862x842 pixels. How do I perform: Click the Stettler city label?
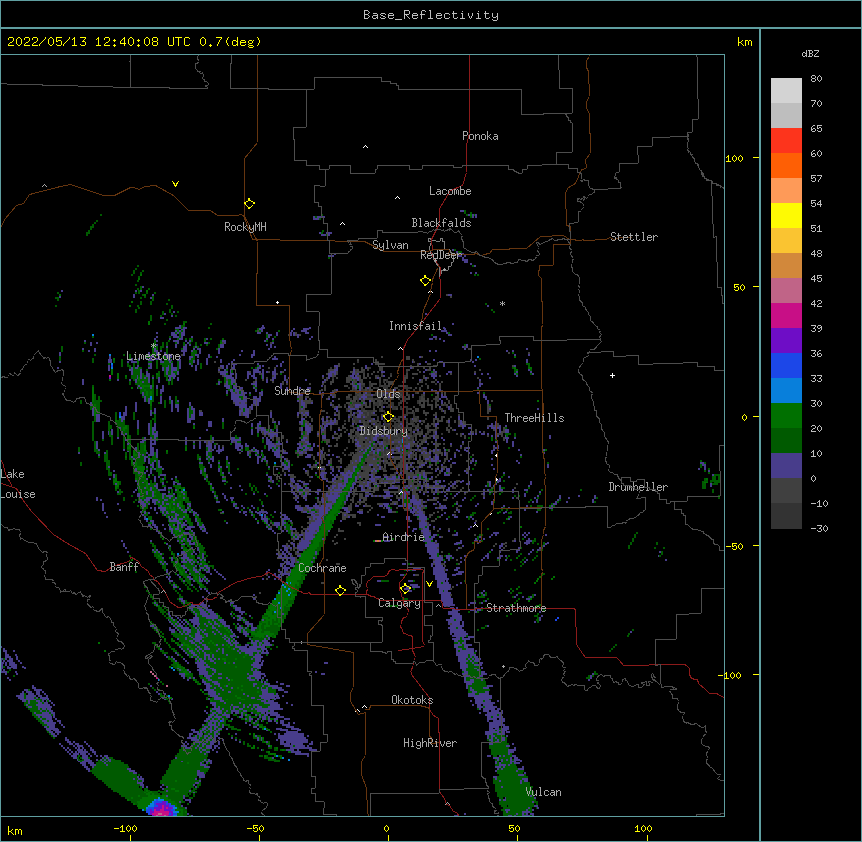pyautogui.click(x=633, y=237)
